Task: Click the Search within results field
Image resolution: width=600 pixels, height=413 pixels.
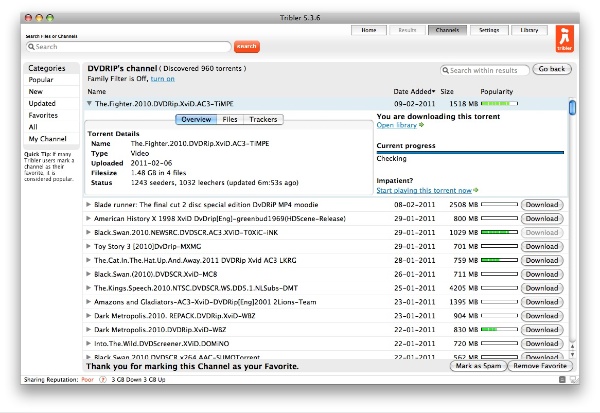Action: (x=485, y=70)
